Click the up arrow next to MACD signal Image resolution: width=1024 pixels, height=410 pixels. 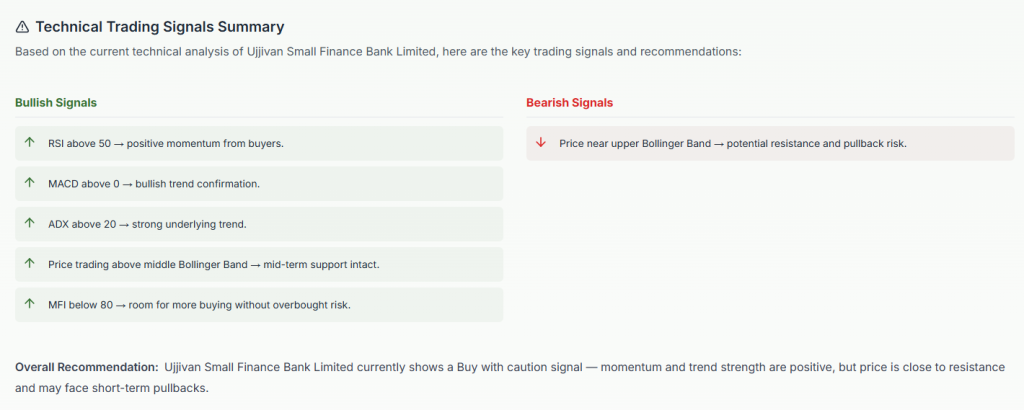pos(30,183)
